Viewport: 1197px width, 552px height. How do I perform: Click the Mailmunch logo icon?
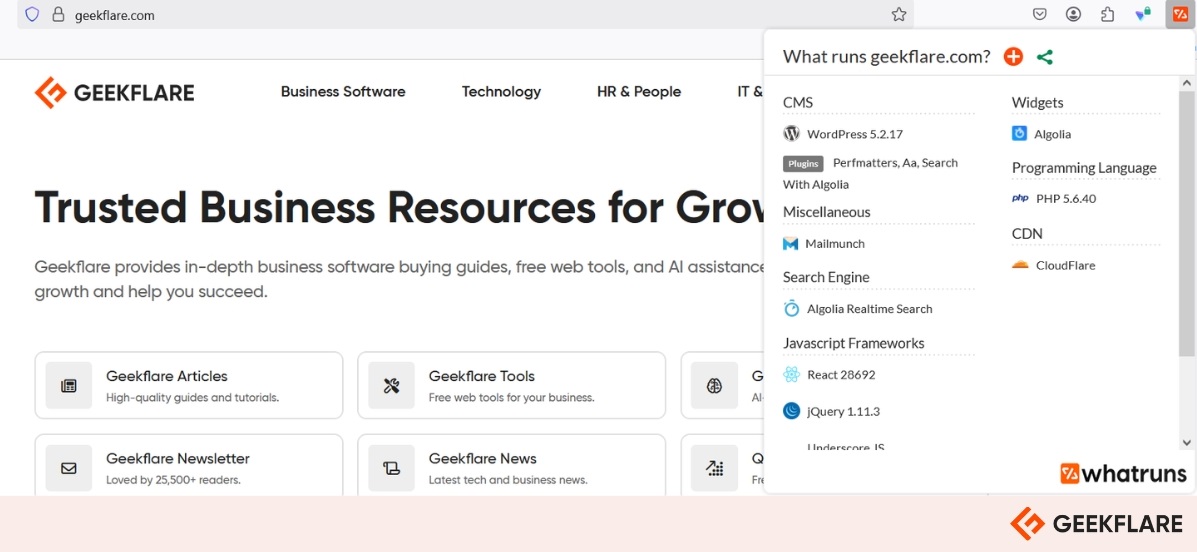[x=790, y=244]
